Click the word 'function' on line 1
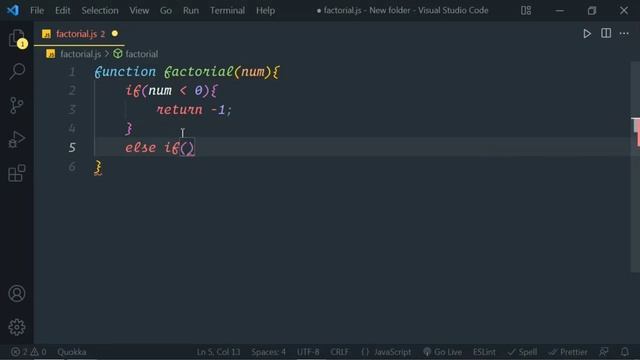Viewport: 640px width, 360px height. 125,71
